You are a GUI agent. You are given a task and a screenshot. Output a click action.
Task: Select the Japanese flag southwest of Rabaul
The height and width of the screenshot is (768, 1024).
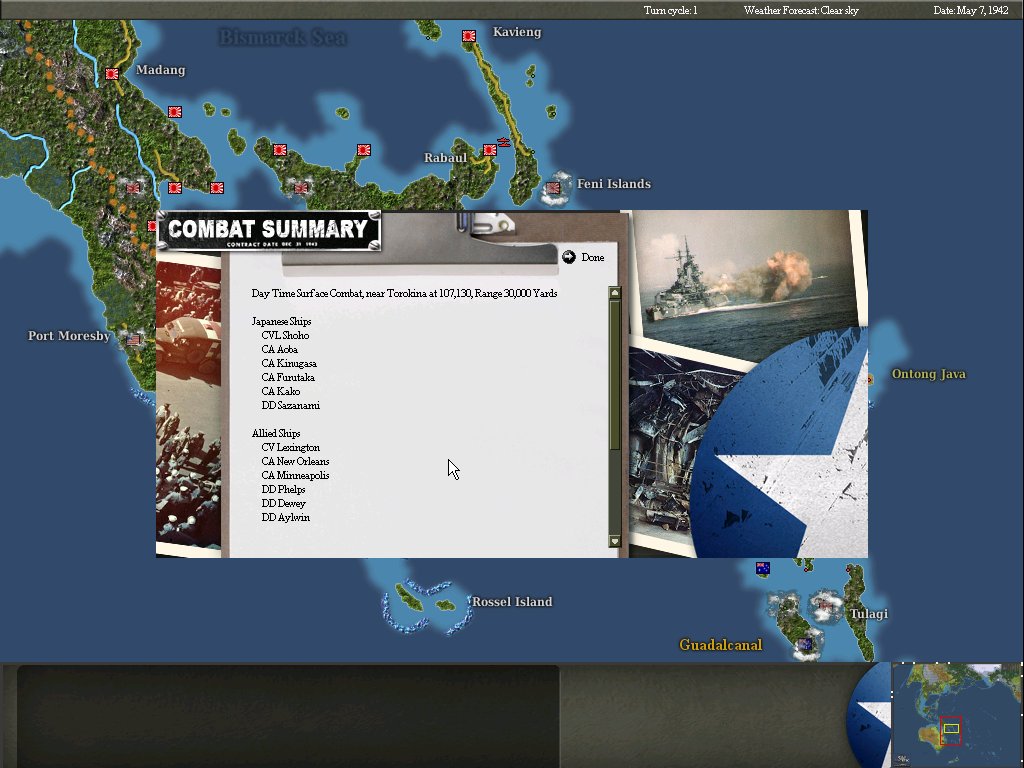click(x=362, y=151)
